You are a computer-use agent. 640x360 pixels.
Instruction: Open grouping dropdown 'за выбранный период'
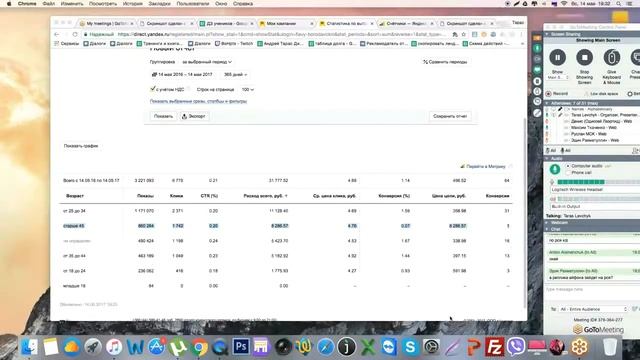[x=207, y=62]
